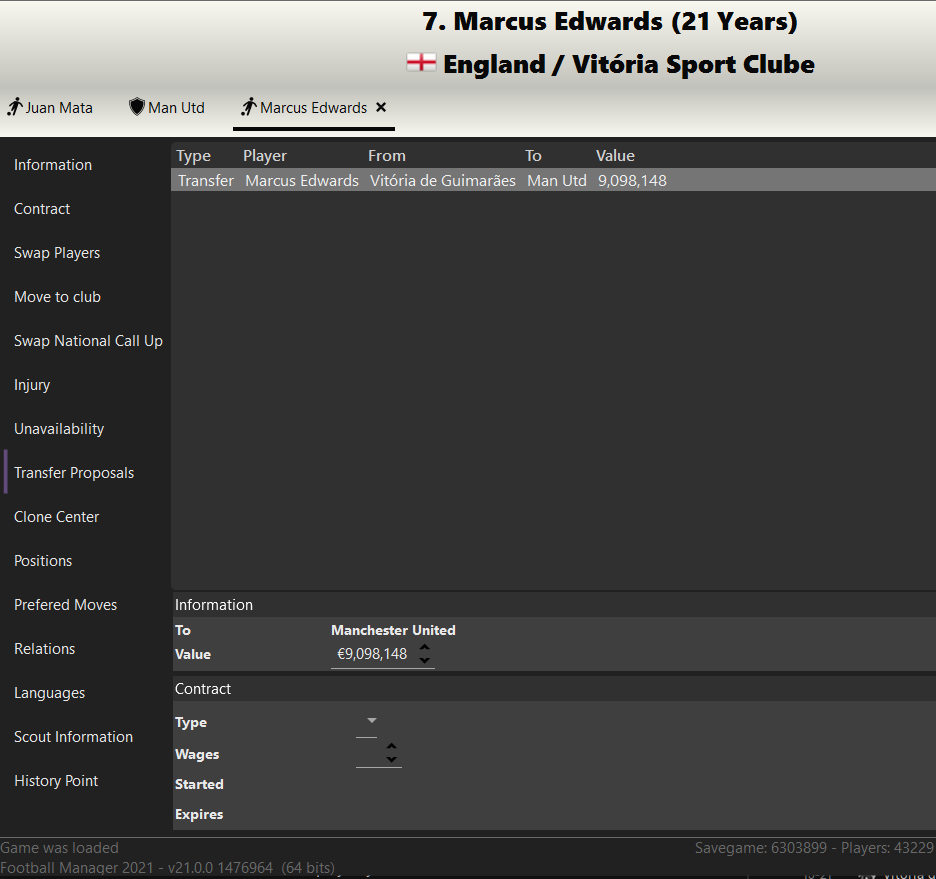Open the Clone Center
Image resolution: width=936 pixels, height=879 pixels.
pyautogui.click(x=57, y=517)
